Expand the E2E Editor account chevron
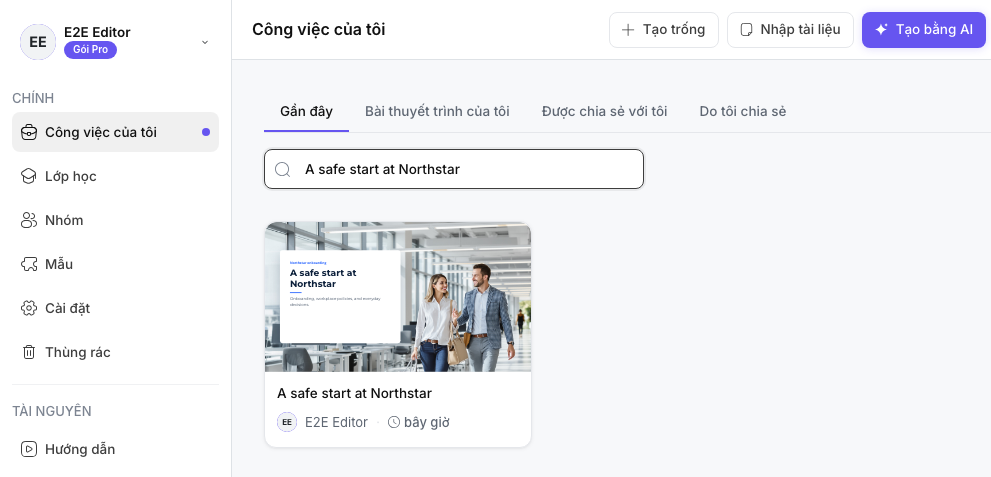The height and width of the screenshot is (477, 991). [205, 42]
